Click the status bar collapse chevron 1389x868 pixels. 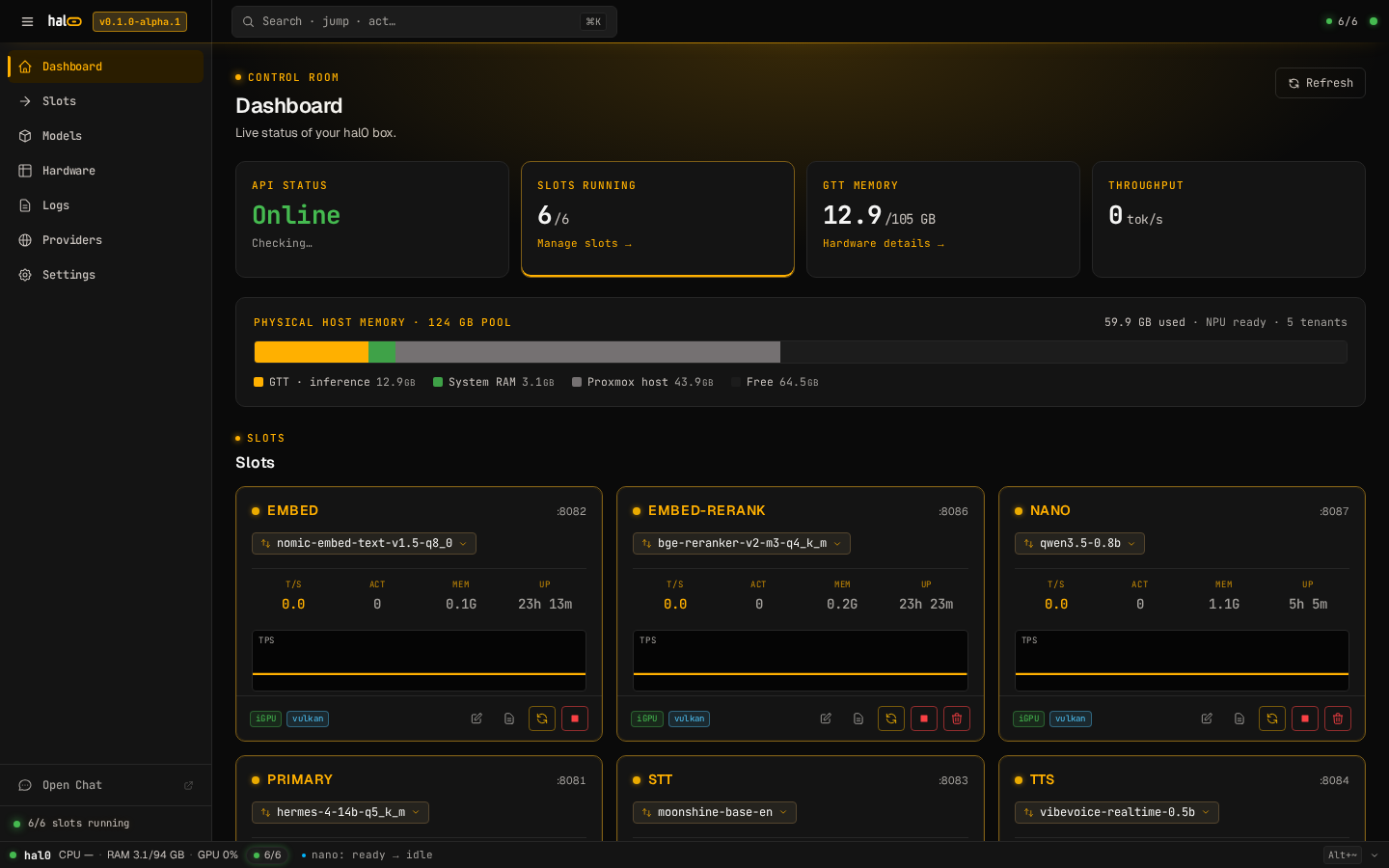(x=1375, y=854)
